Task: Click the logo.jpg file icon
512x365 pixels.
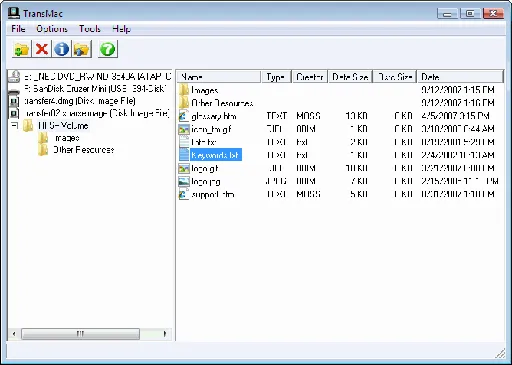Action: [184, 181]
